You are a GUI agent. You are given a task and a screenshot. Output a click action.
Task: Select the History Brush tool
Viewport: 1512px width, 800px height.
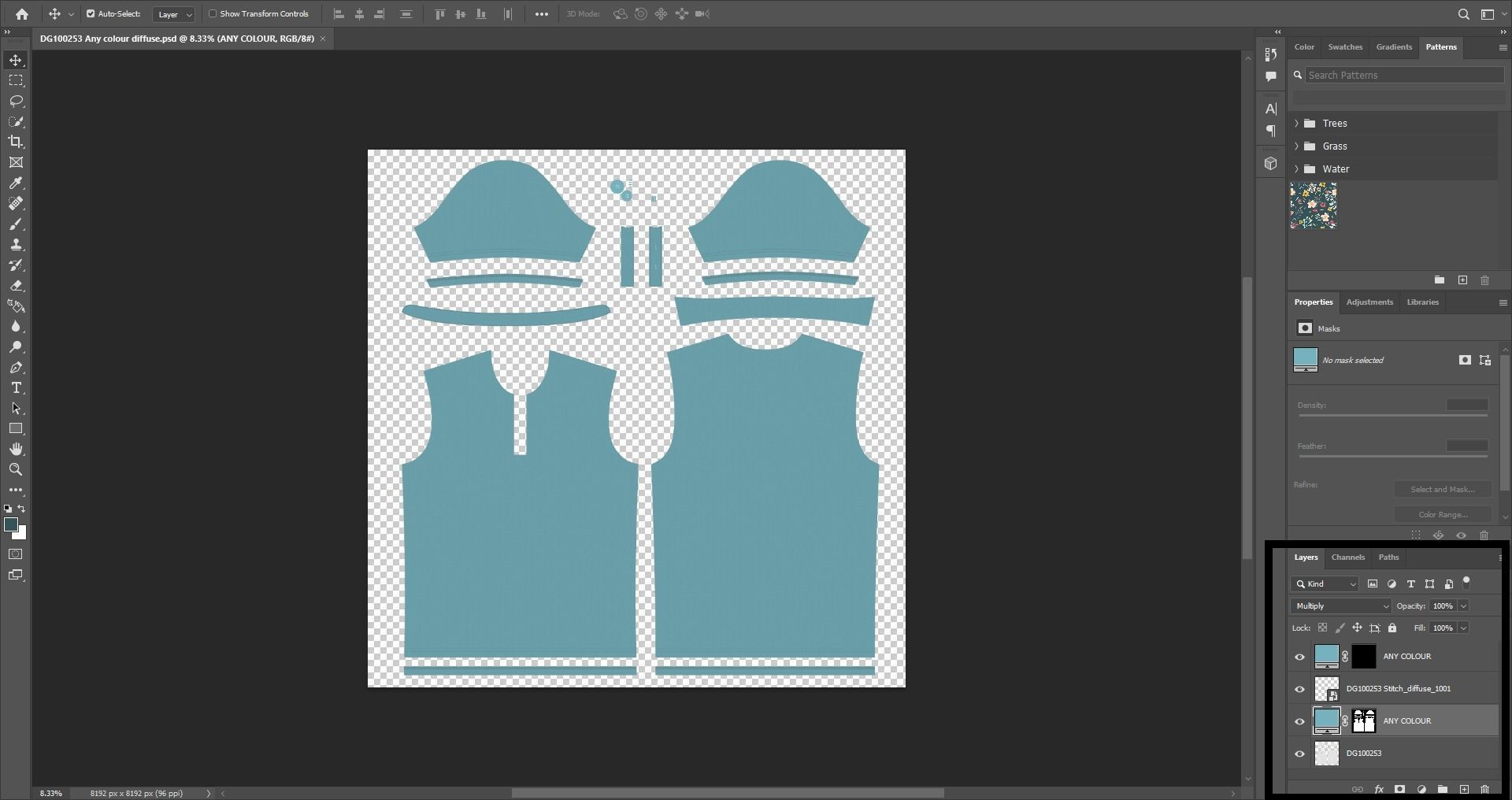(x=16, y=265)
